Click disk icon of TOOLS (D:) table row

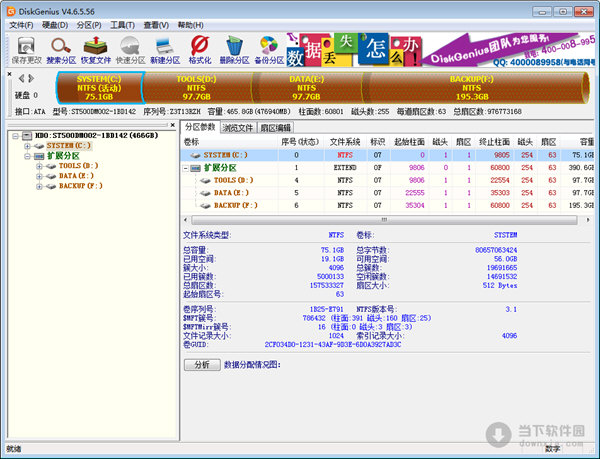[205, 181]
